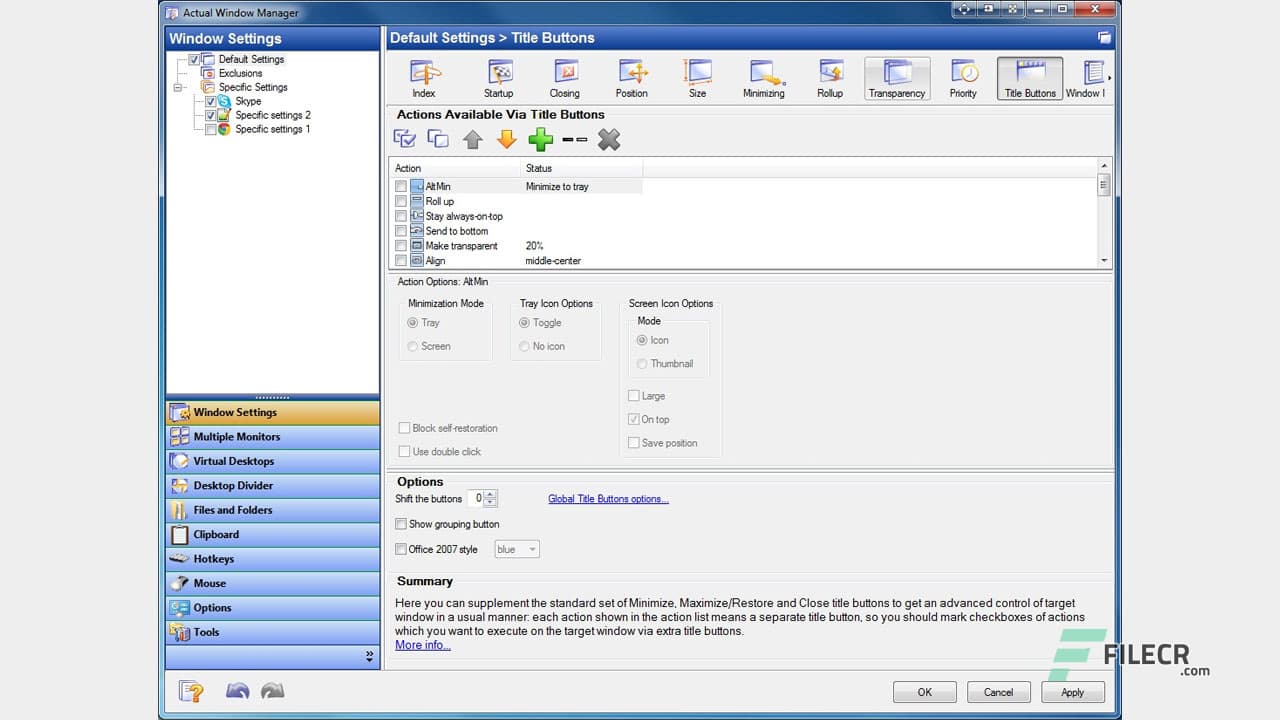1280x720 pixels.
Task: Open Global Title Buttons options link
Action: (x=608, y=498)
